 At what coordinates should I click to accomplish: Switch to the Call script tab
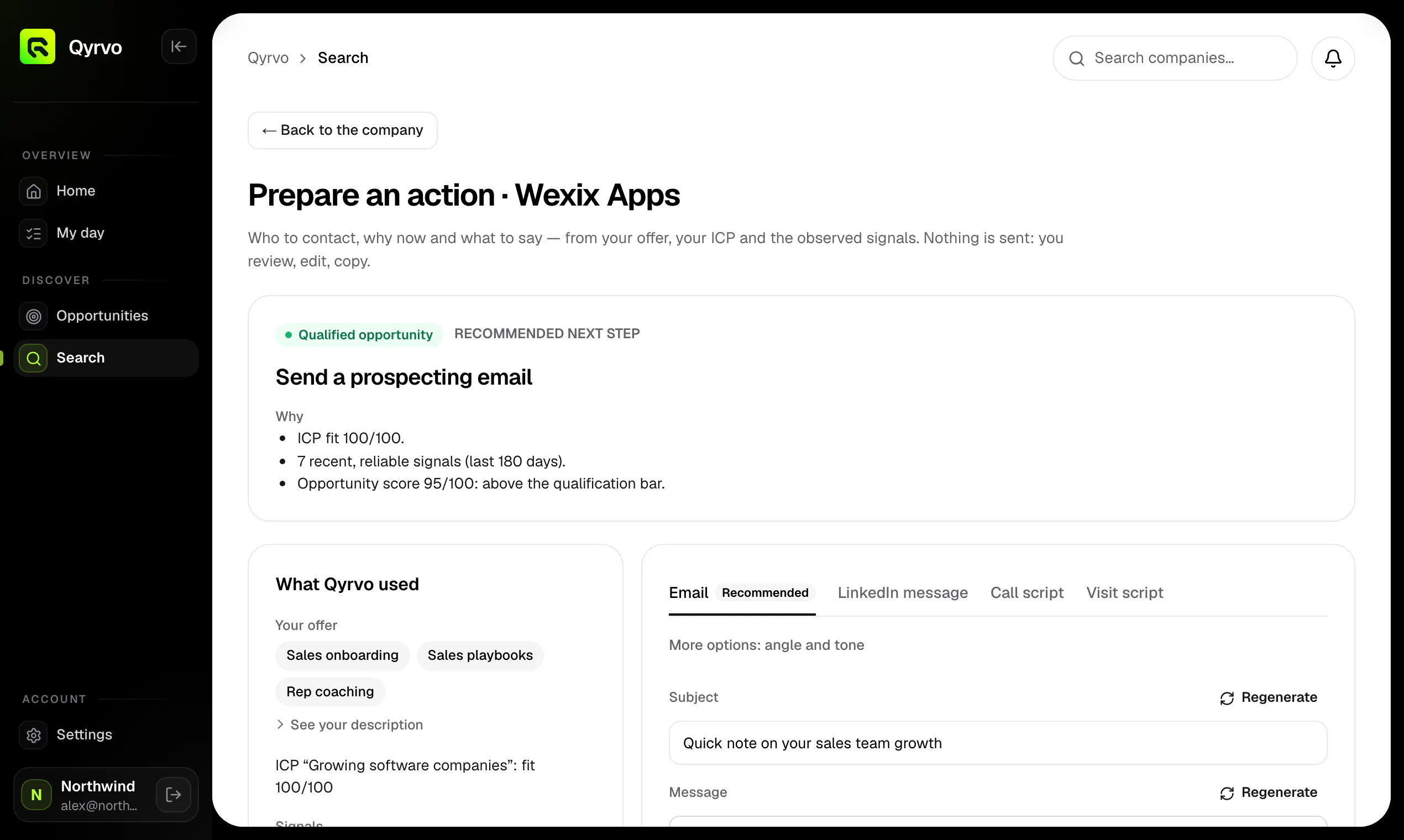(x=1026, y=592)
